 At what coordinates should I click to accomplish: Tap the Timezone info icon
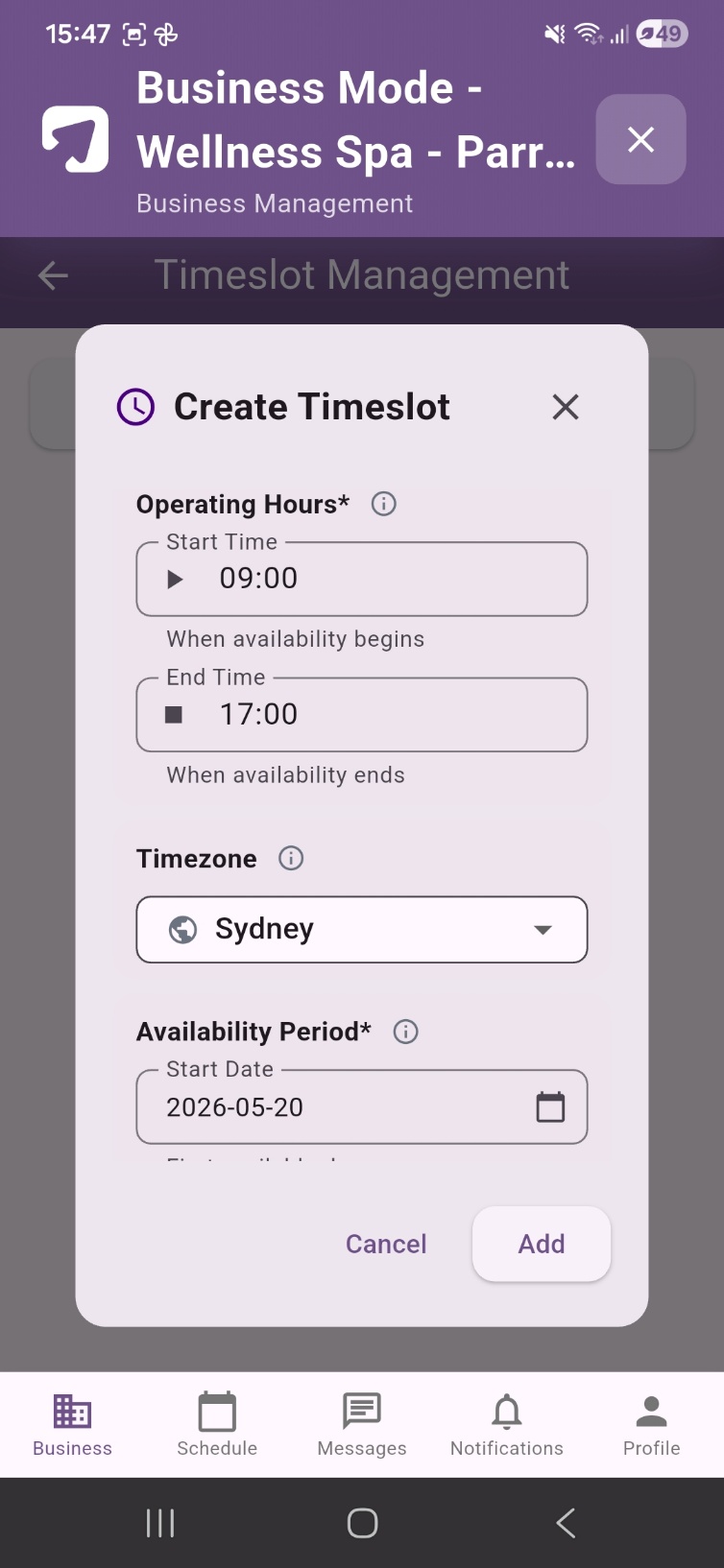pos(291,858)
